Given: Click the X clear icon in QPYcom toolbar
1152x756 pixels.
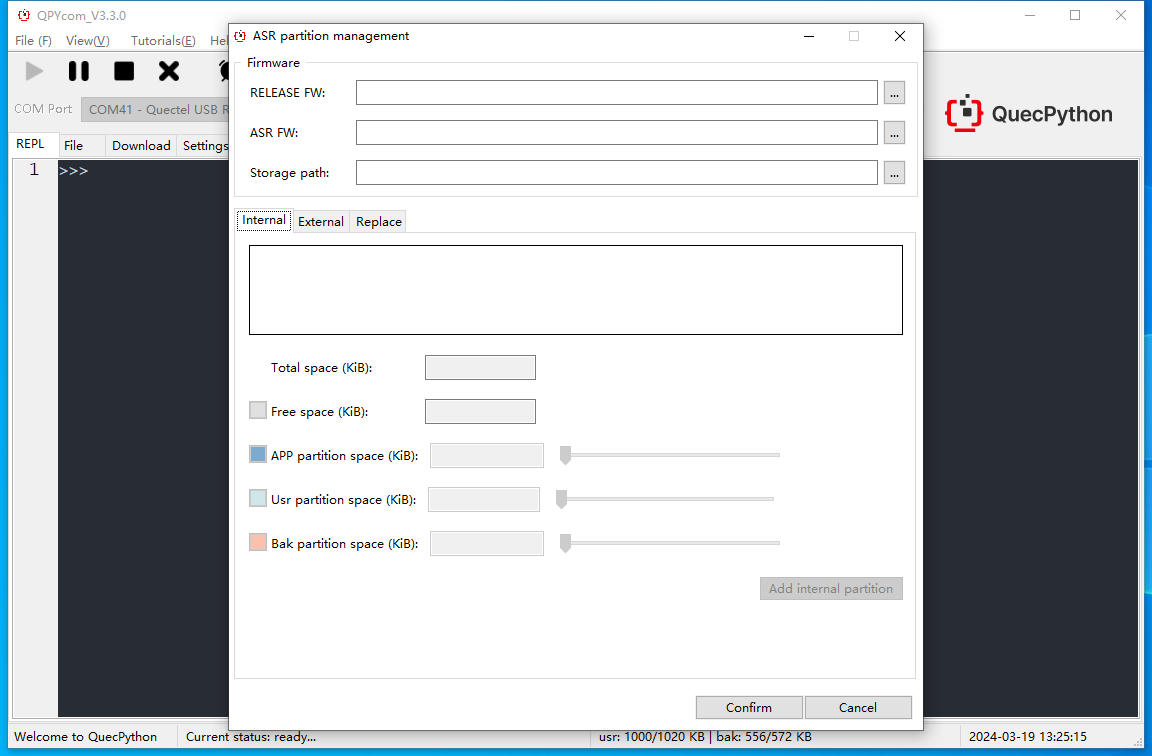Looking at the screenshot, I should click(x=169, y=71).
